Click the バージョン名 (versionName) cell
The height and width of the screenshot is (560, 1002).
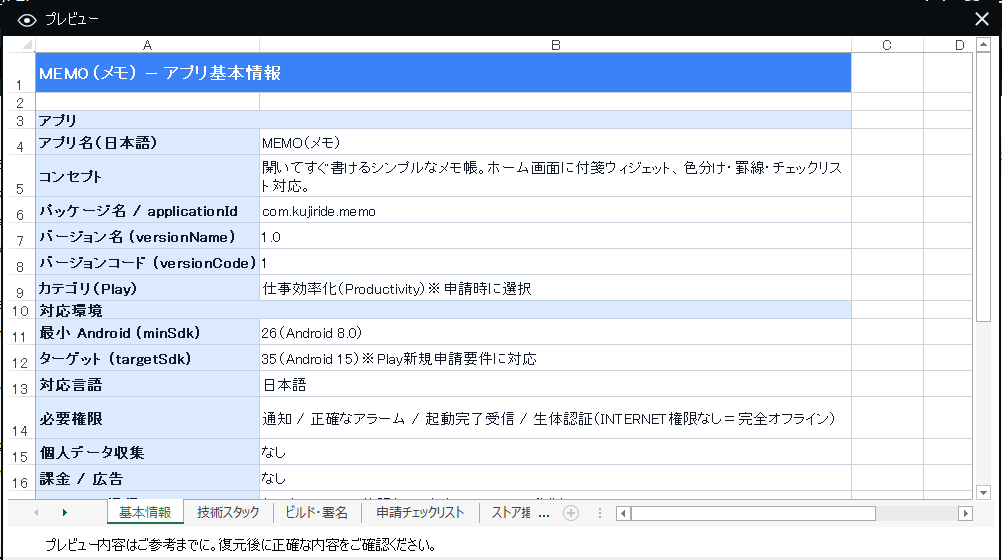[147, 237]
